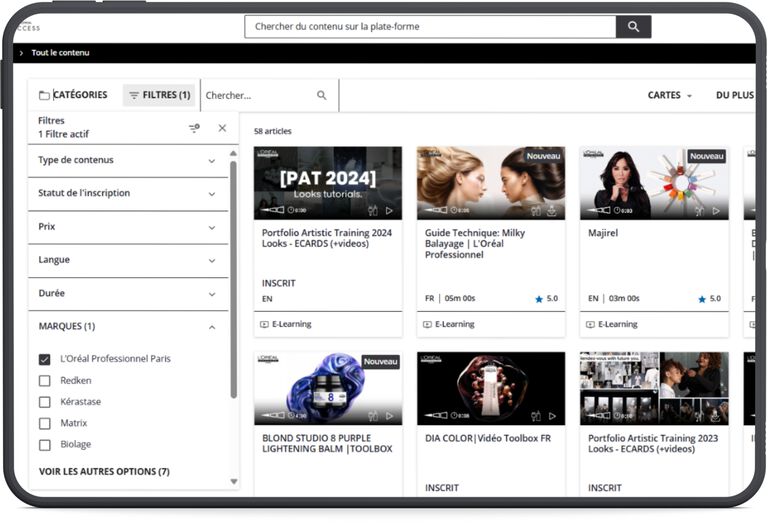Image resolution: width=768 pixels, height=524 pixels.
Task: Open the Majirel card title
Action: 603,233
